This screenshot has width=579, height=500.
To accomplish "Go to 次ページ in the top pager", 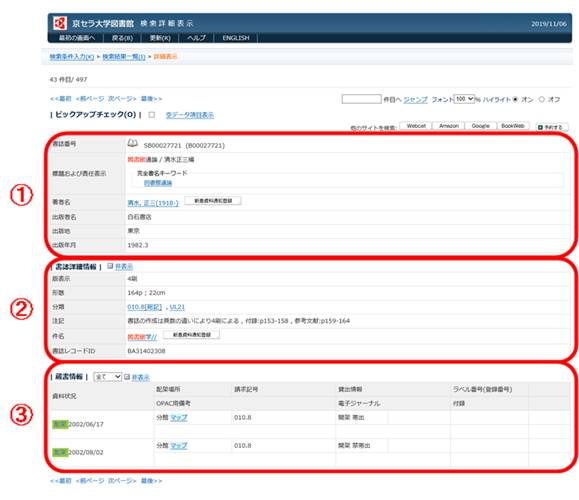I will 122,99.
